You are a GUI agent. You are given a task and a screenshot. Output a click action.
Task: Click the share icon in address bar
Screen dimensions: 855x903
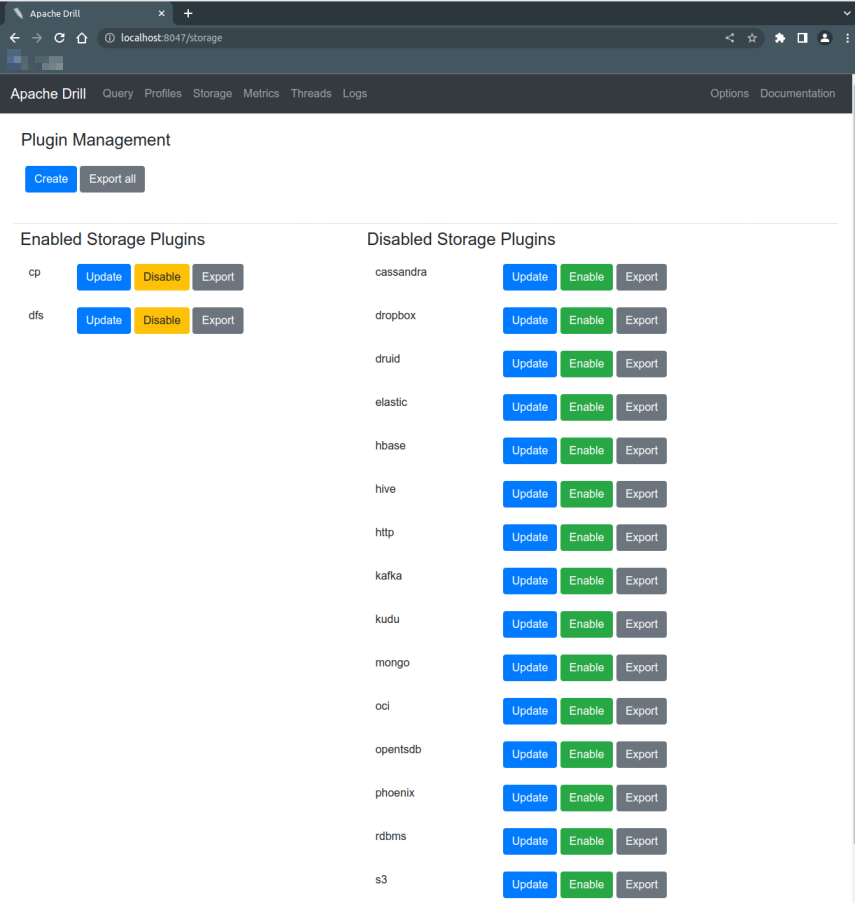point(729,38)
